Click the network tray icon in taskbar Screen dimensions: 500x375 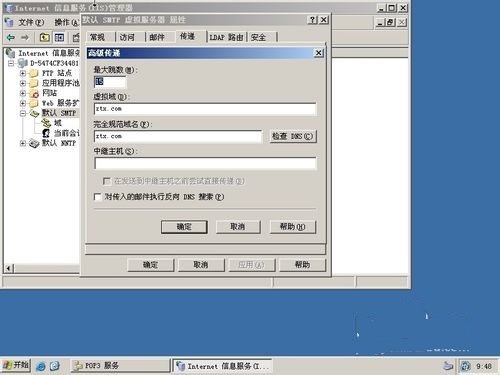point(448,366)
